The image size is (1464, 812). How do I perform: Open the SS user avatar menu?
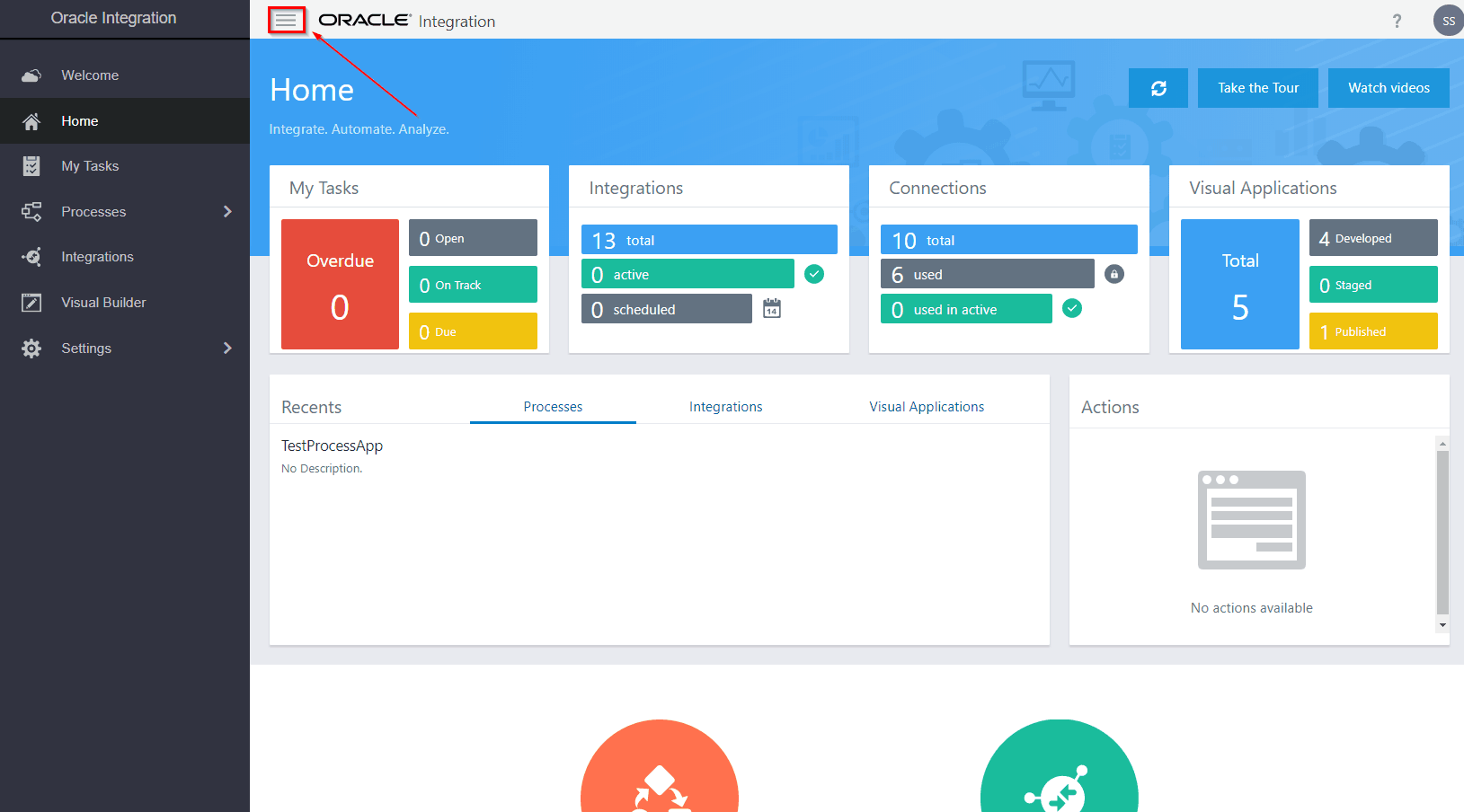(x=1448, y=21)
